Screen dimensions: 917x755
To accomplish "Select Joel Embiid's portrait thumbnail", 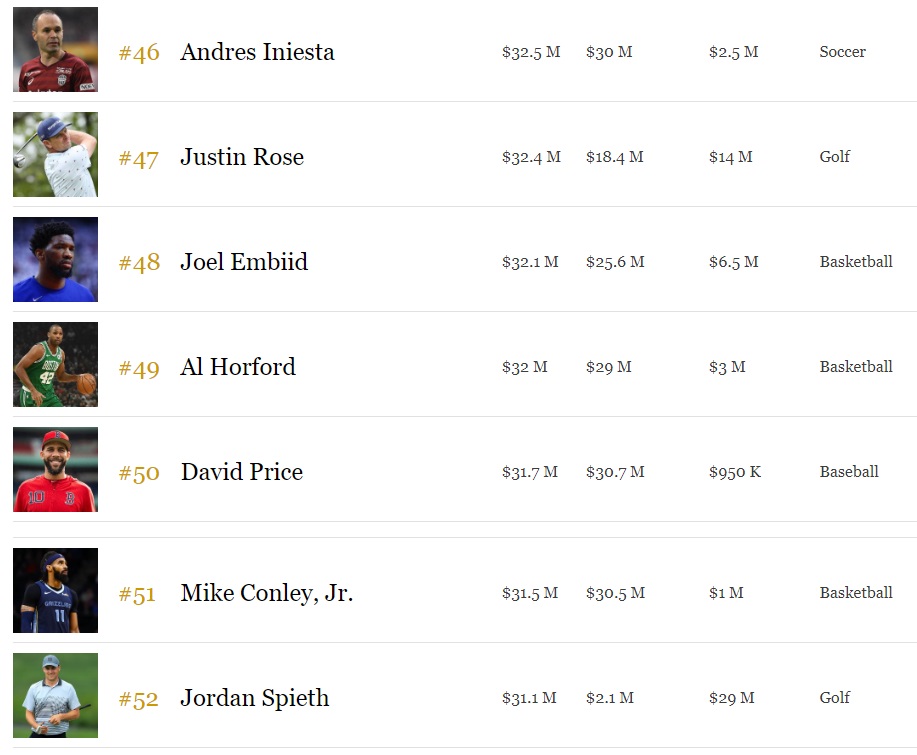I will pos(55,260).
